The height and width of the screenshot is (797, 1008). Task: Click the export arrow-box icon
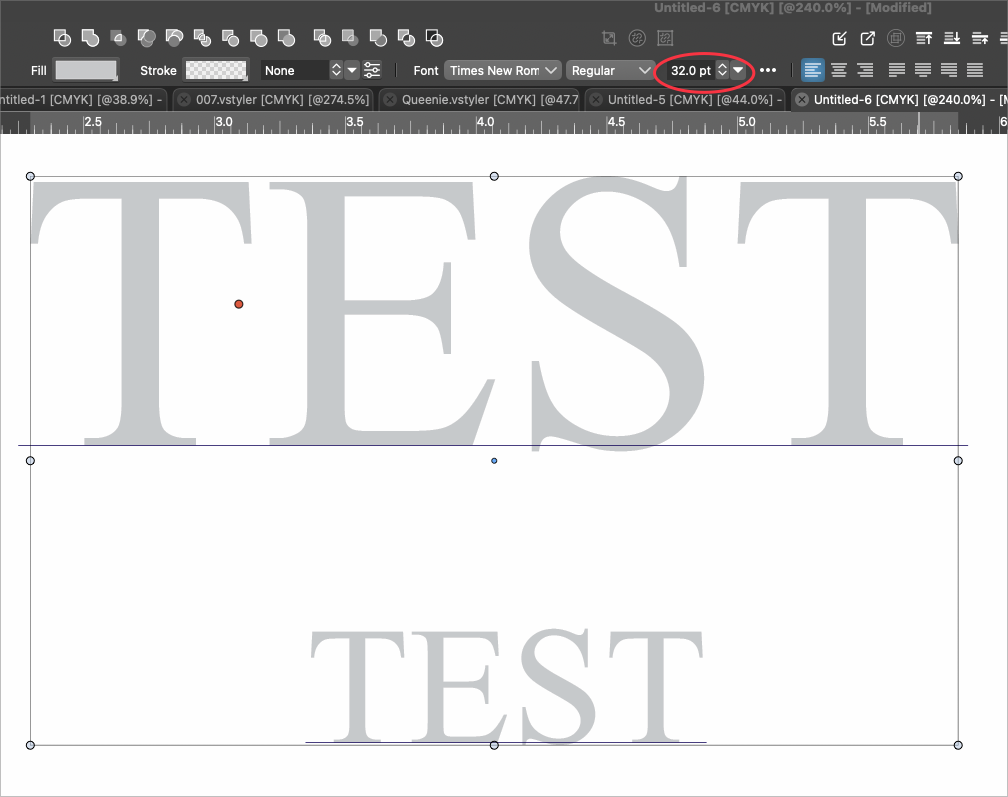[x=868, y=39]
